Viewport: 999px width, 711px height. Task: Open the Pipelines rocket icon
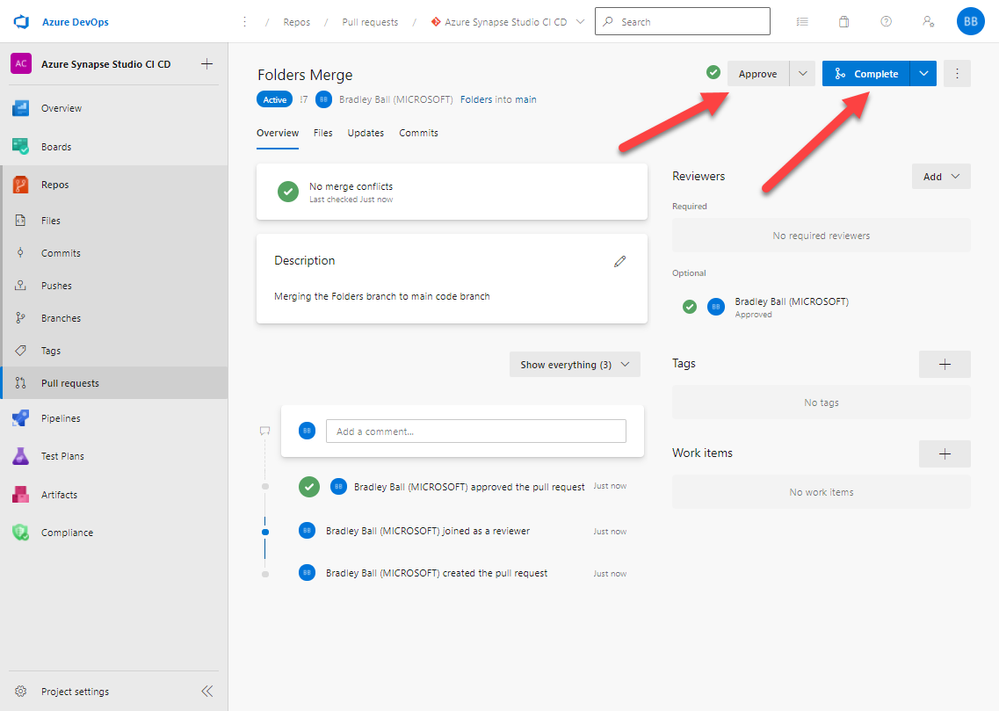click(20, 418)
